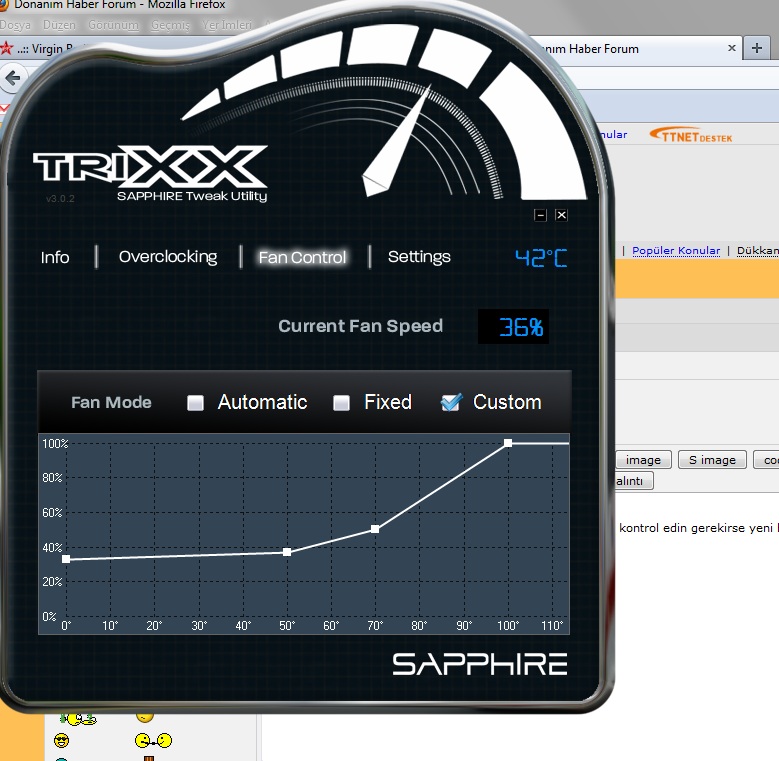Click the alıntı button in forum editor
Viewport: 779px width, 761px height.
click(634, 481)
